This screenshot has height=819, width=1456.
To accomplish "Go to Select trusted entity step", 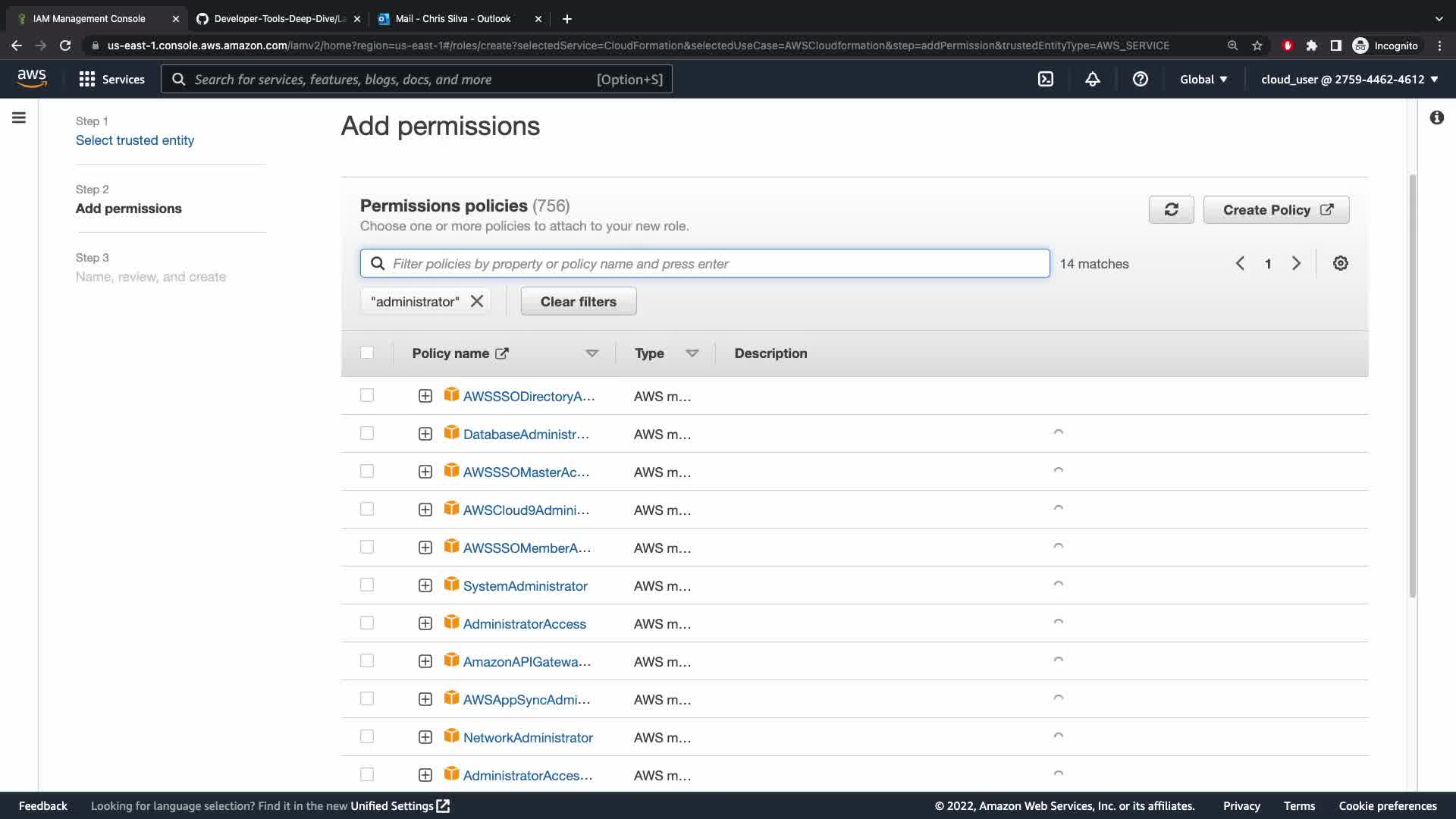I will [135, 140].
